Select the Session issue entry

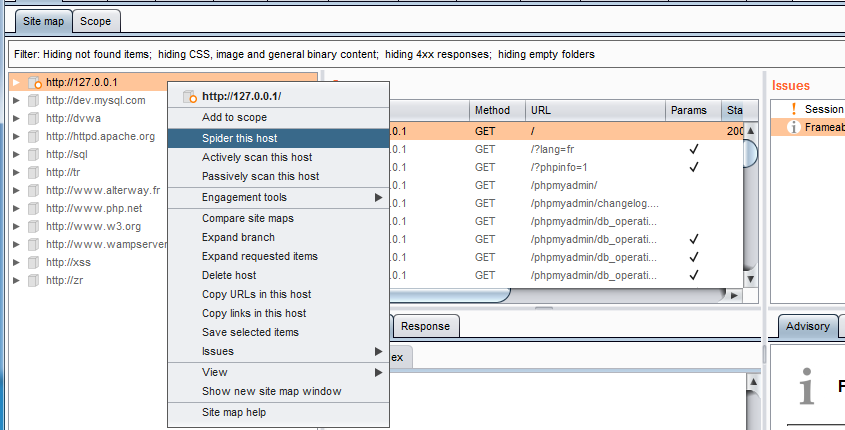coord(808,109)
